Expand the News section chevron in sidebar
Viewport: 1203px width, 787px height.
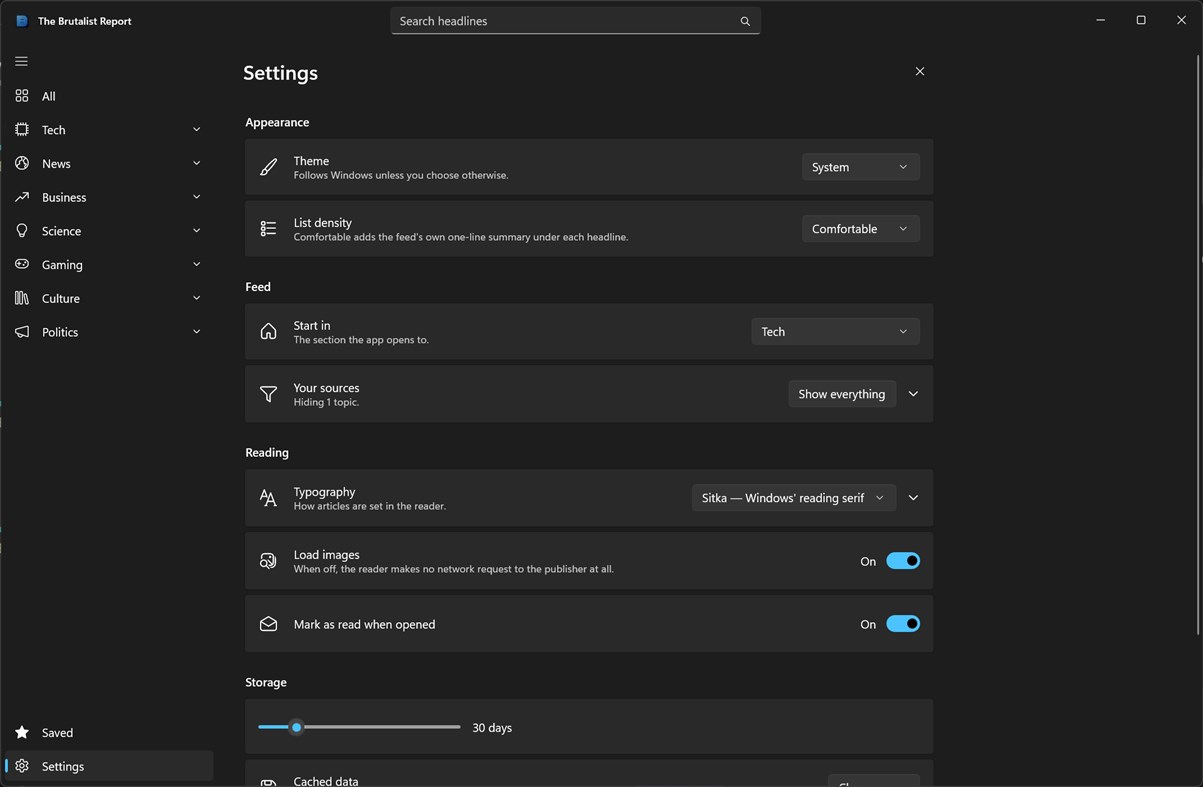pyautogui.click(x=196, y=163)
